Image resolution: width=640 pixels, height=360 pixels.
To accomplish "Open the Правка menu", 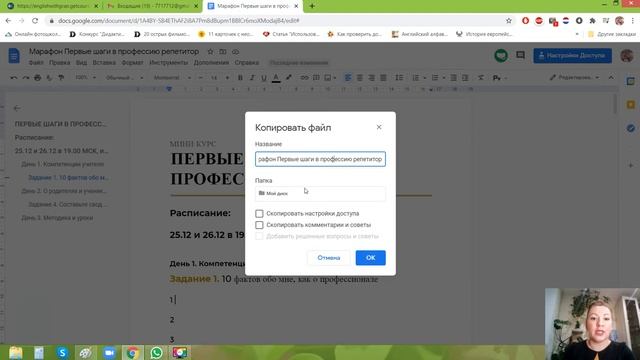I will point(60,63).
